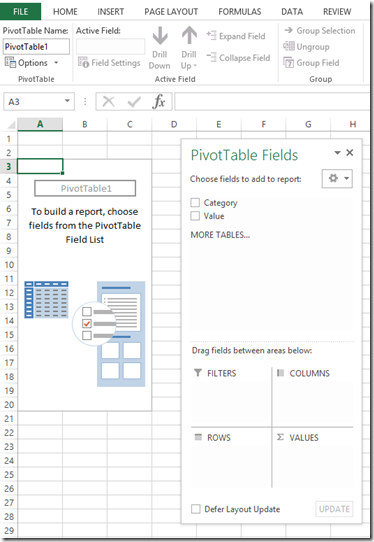Click the formula bar expand dots handle

pos(85,102)
